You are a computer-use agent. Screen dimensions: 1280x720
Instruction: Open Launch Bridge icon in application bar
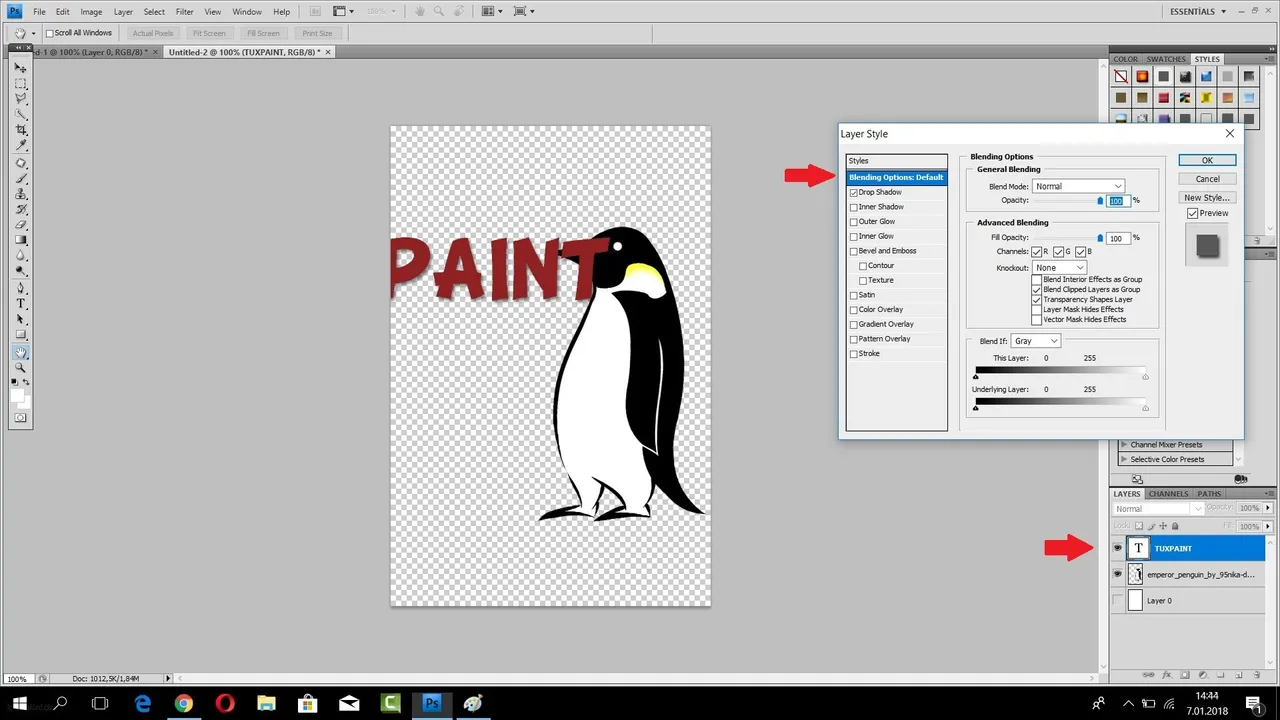pos(315,11)
